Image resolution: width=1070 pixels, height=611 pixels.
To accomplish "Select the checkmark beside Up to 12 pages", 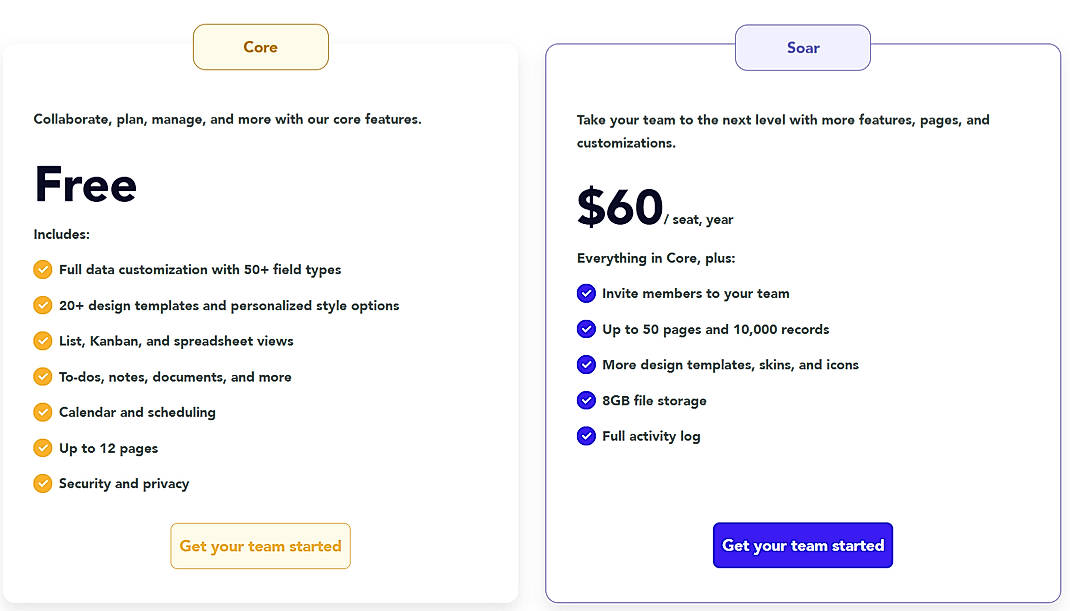I will click(x=42, y=448).
